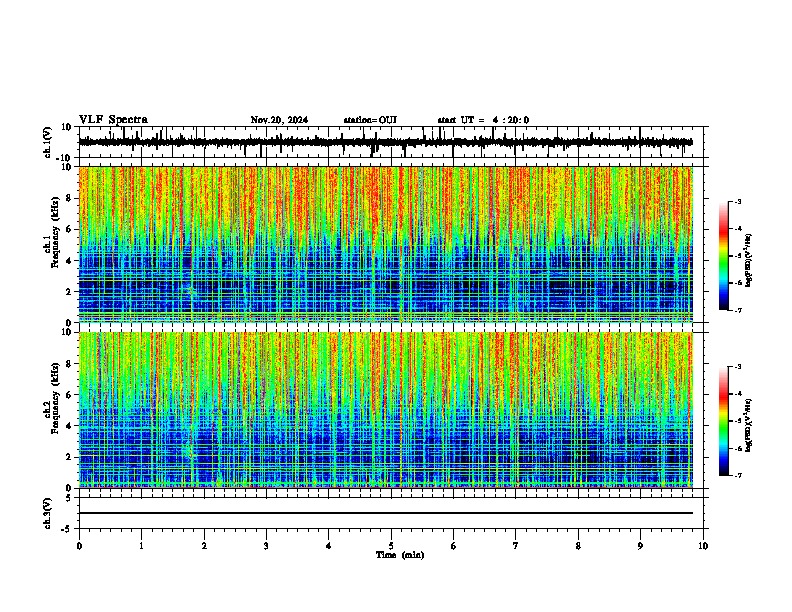Screen dimensions: 792x612
Task: Click time-axis tick label "5"
Action: 391,546
